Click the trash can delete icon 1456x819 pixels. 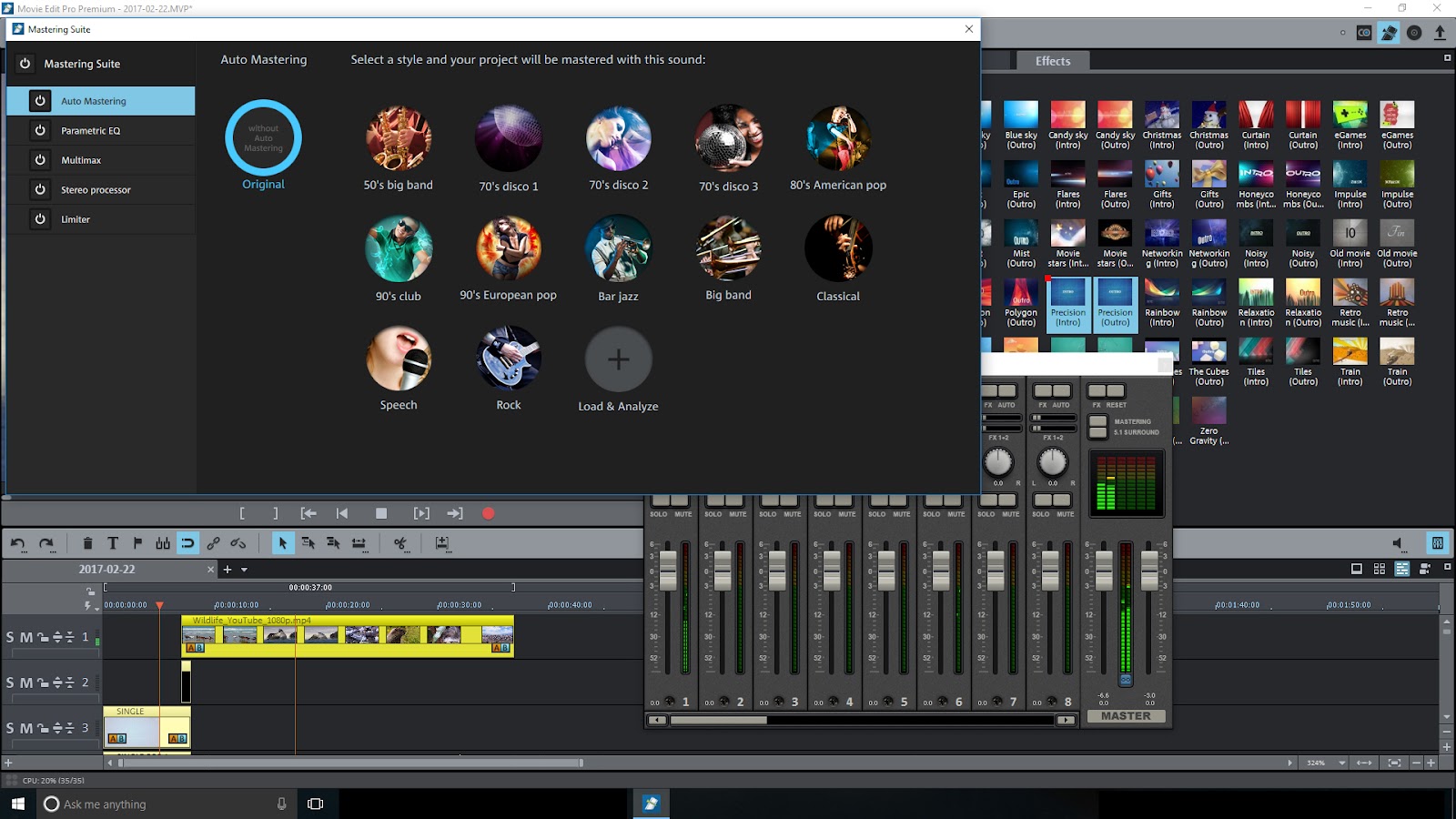coord(87,543)
